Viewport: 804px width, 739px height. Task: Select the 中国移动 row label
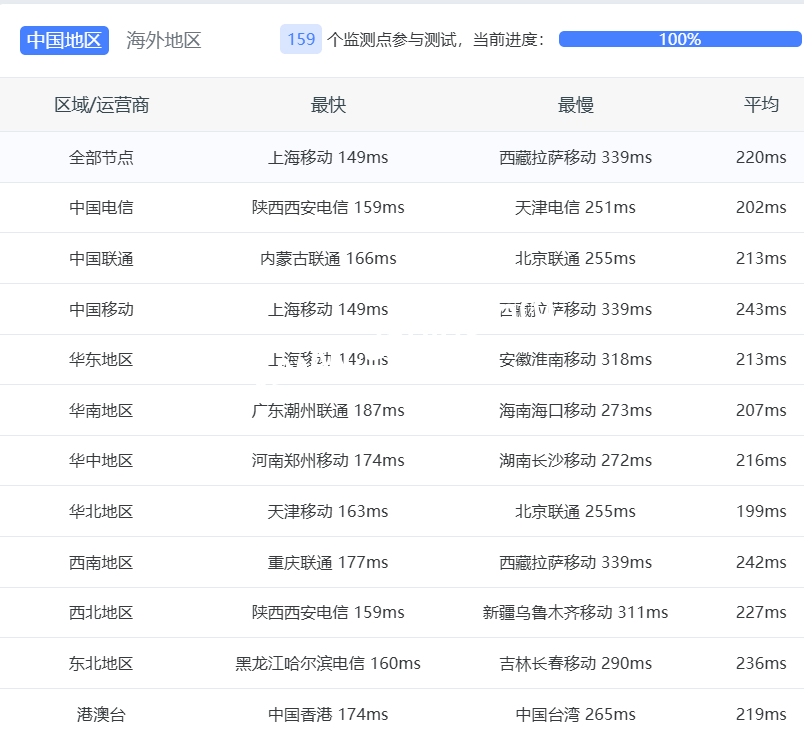pos(101,310)
